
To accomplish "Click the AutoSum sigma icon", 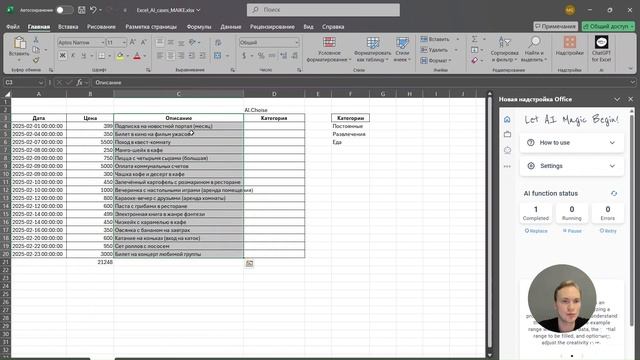I will [x=474, y=39].
